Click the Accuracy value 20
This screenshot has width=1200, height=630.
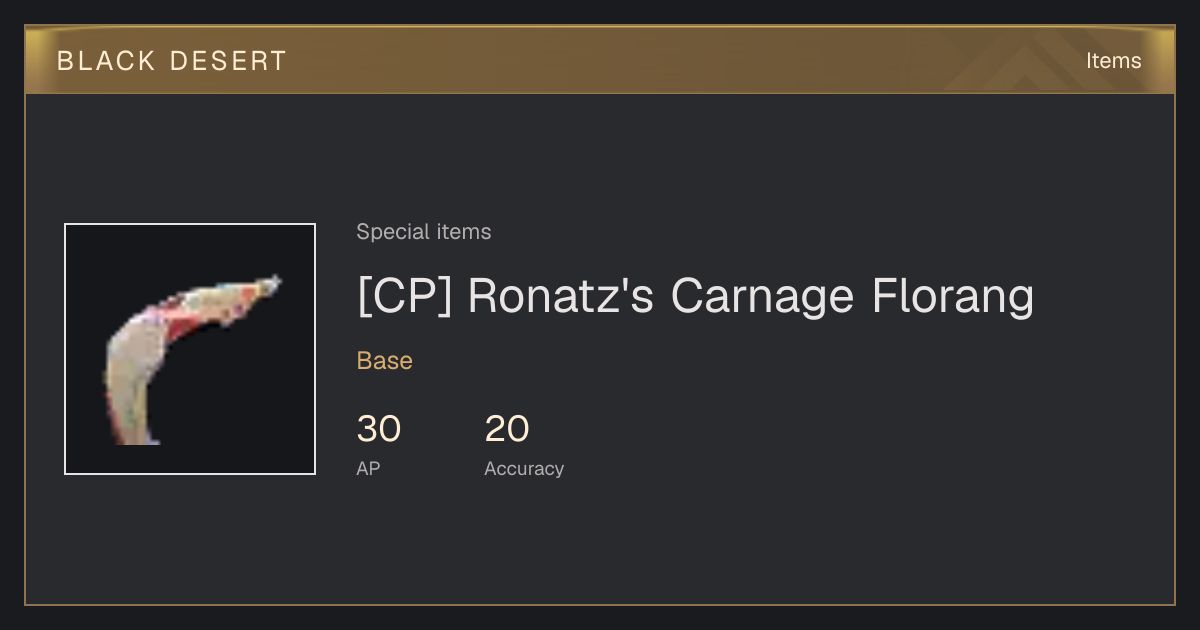click(x=507, y=429)
